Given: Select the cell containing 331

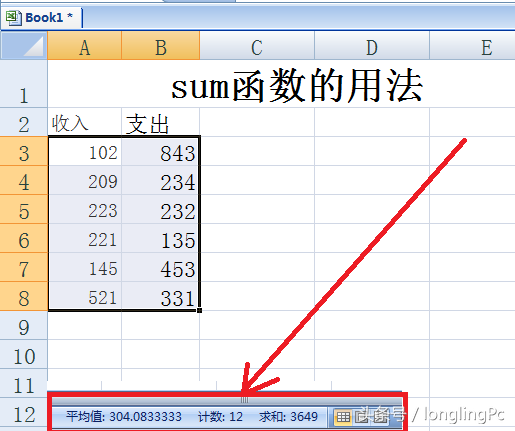Looking at the screenshot, I should click(x=161, y=296).
